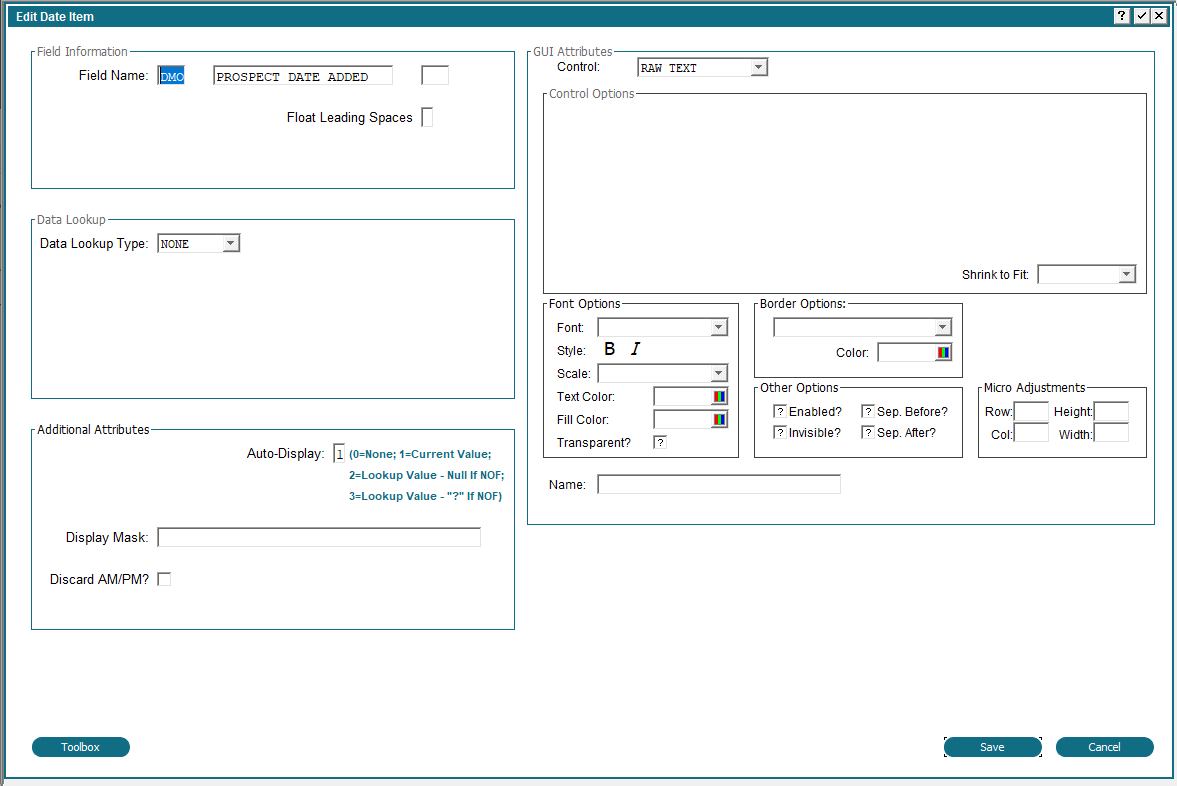Open Fill Color picker swatch

719,420
